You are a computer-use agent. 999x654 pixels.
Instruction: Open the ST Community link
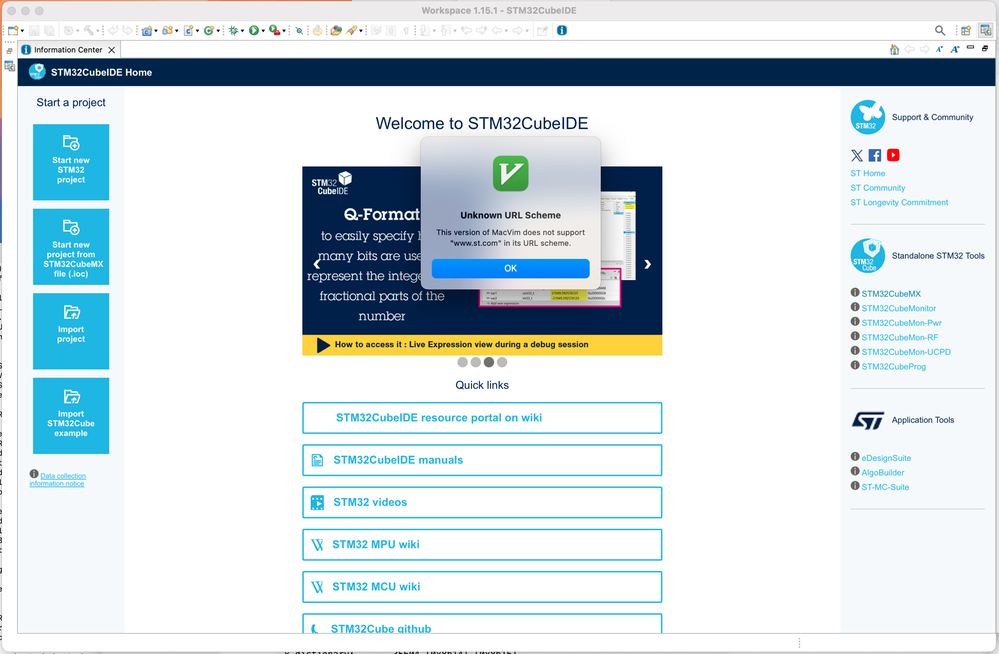coord(877,188)
